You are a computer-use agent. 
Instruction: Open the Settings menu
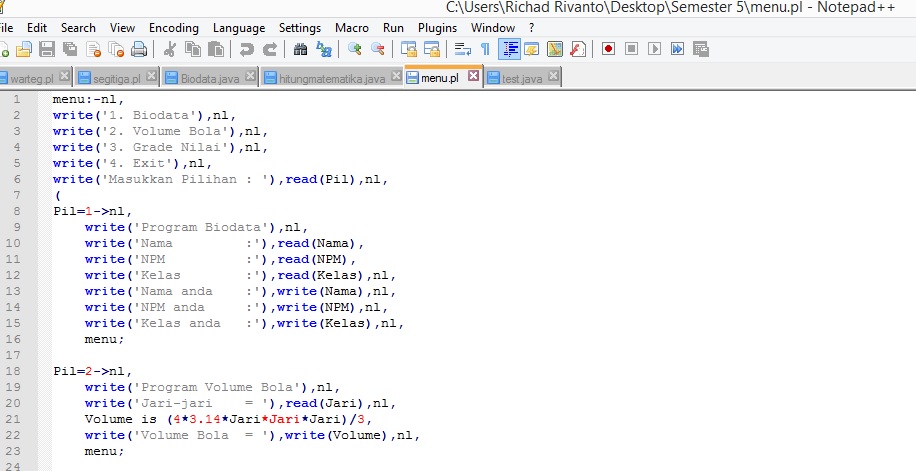pyautogui.click(x=300, y=27)
